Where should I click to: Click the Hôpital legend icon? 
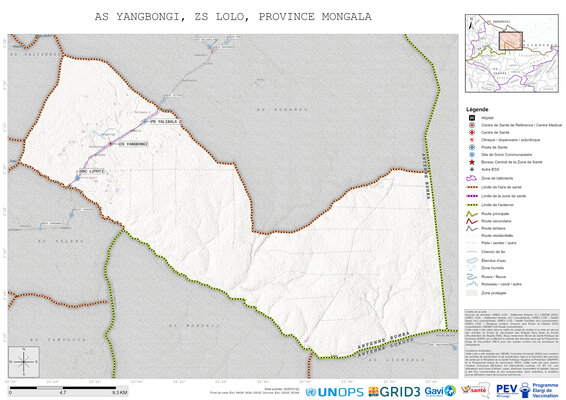click(x=471, y=118)
